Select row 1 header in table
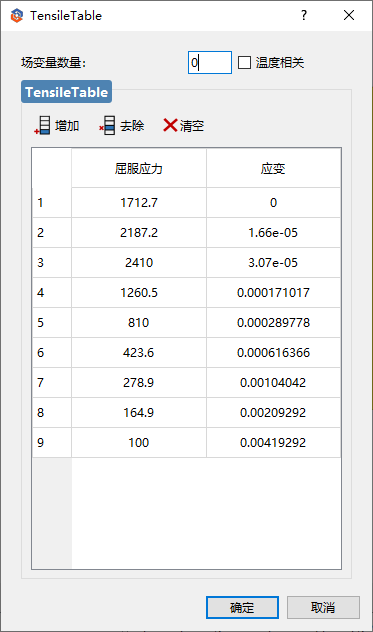The width and height of the screenshot is (373, 632). tap(52, 203)
